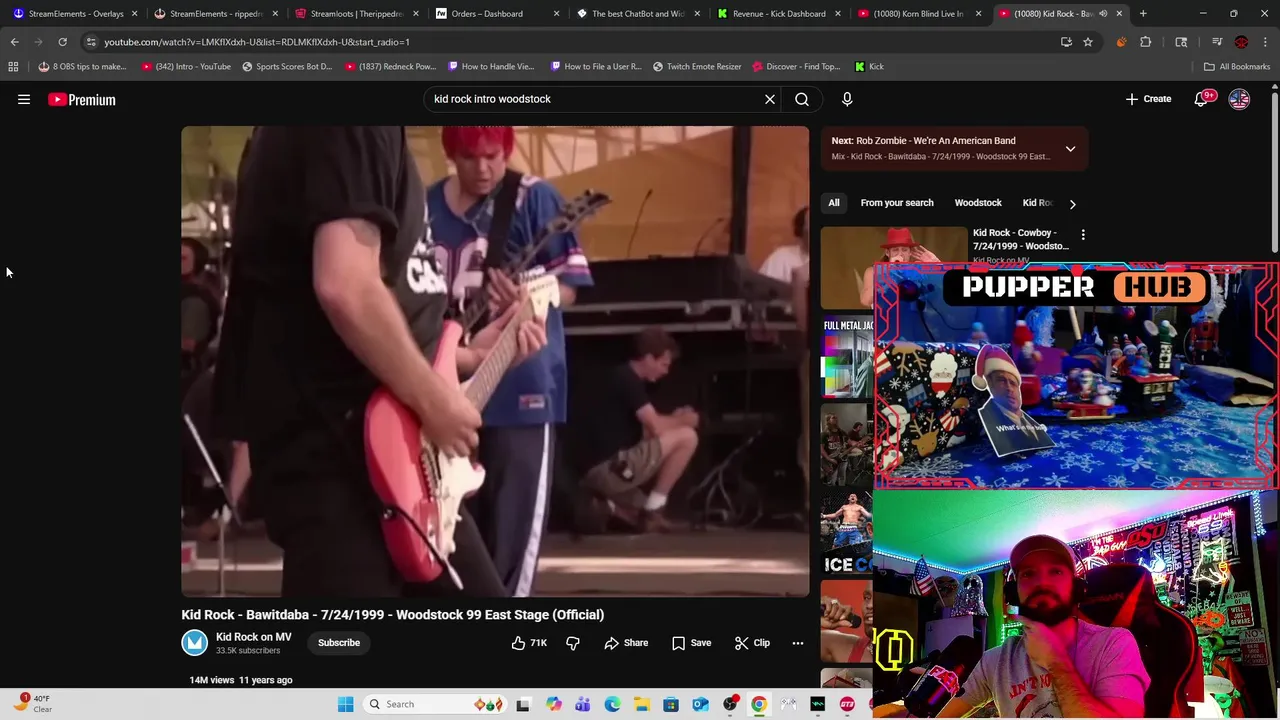
Task: Open Microsoft Store from taskbar
Action: point(671,704)
